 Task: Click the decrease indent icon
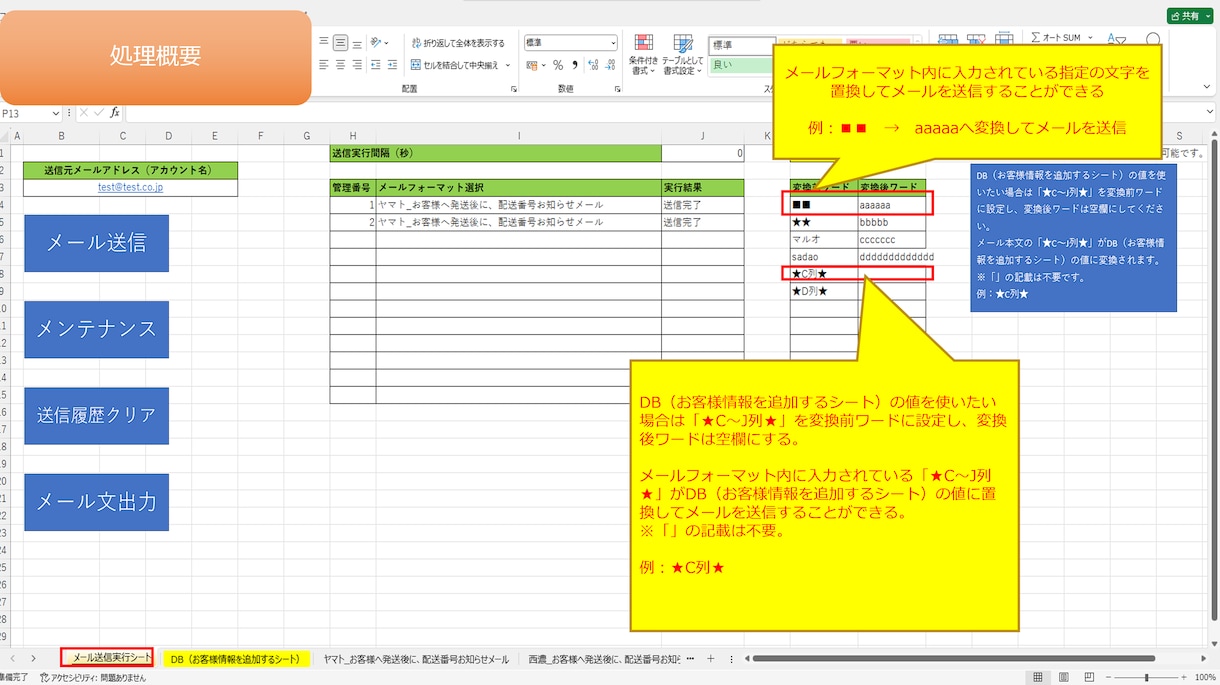(x=376, y=65)
